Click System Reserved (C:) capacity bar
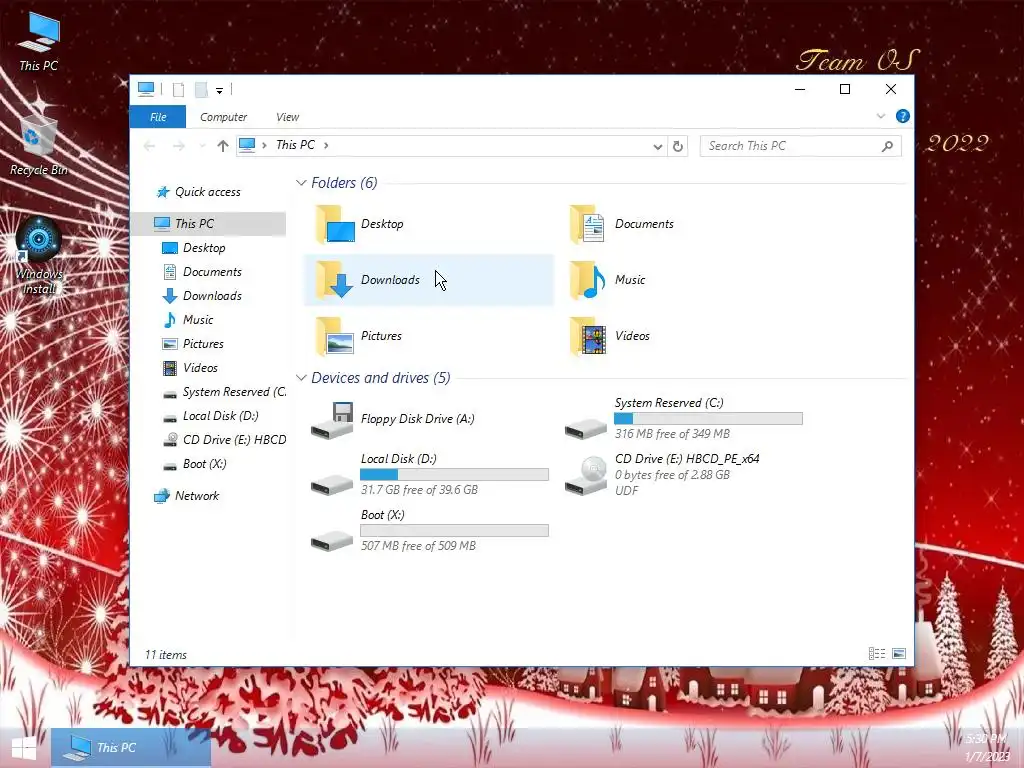This screenshot has height=768, width=1024. [x=709, y=419]
